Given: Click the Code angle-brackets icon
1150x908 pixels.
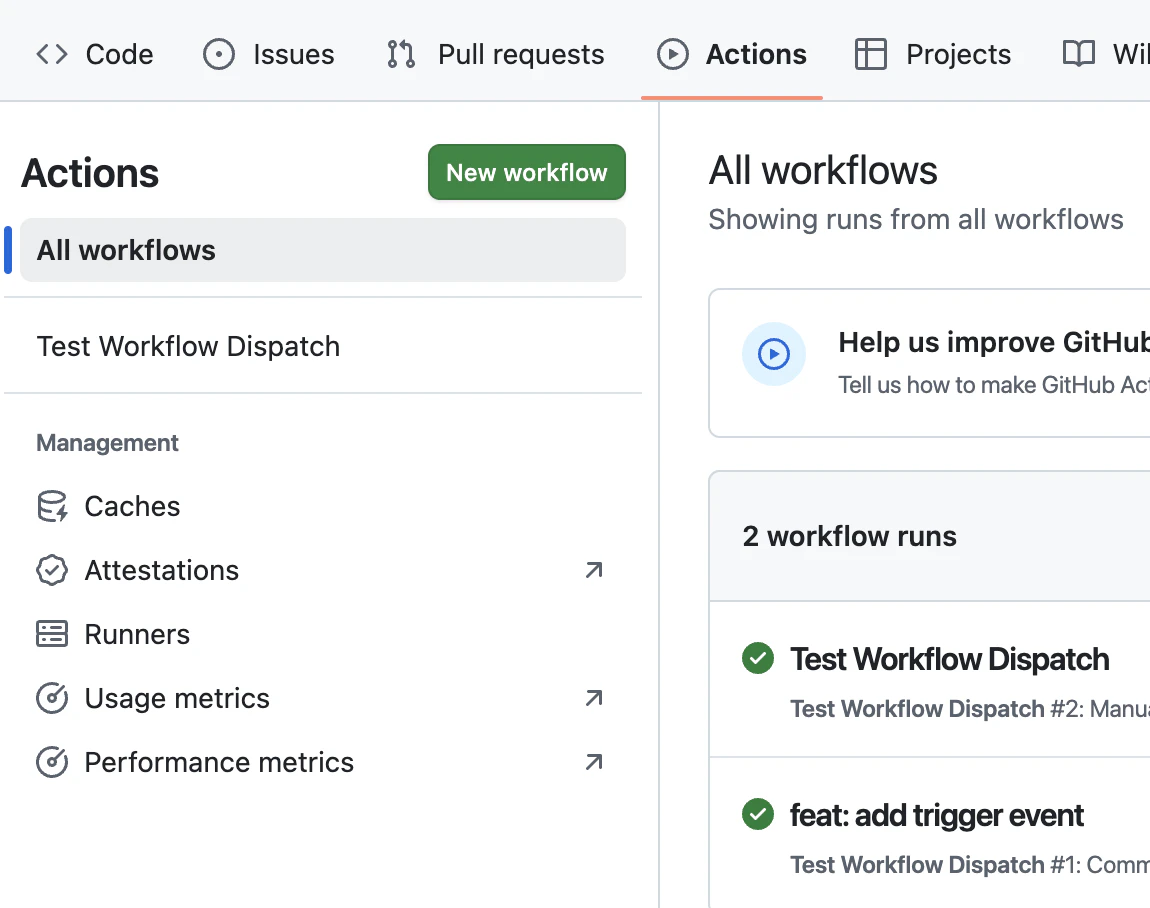Looking at the screenshot, I should (52, 54).
